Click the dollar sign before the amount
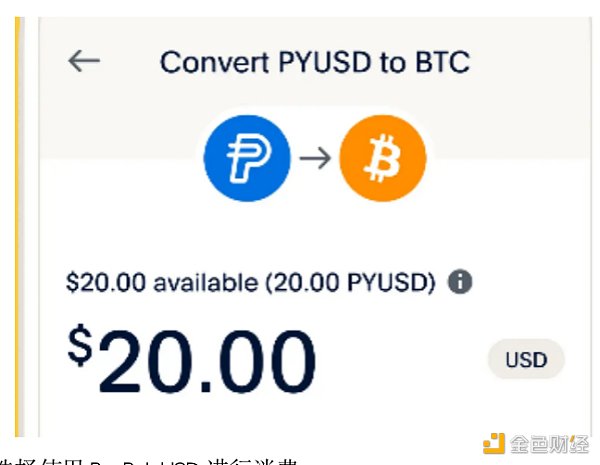The height and width of the screenshot is (465, 600). click(x=82, y=346)
